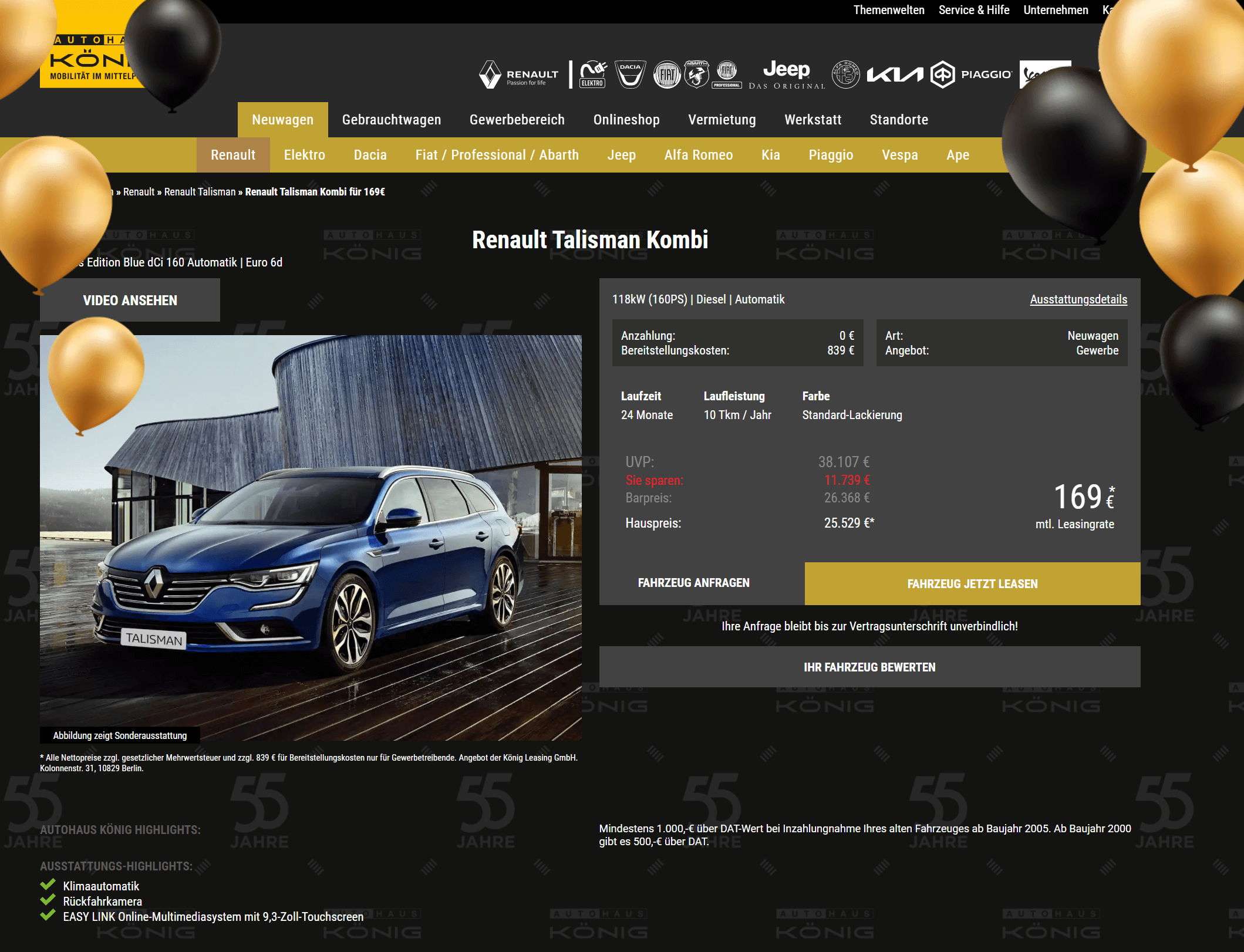Go to Gewerbebereich section
1244x952 pixels.
517,120
